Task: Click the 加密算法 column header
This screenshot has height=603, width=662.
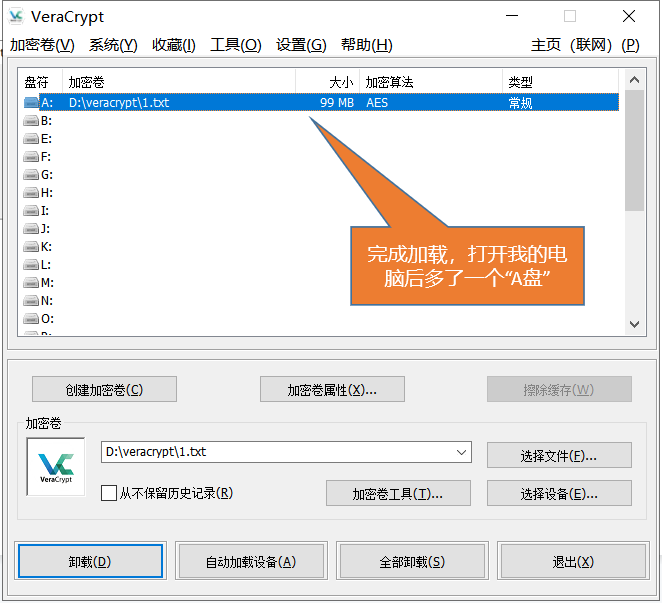Action: coord(431,81)
